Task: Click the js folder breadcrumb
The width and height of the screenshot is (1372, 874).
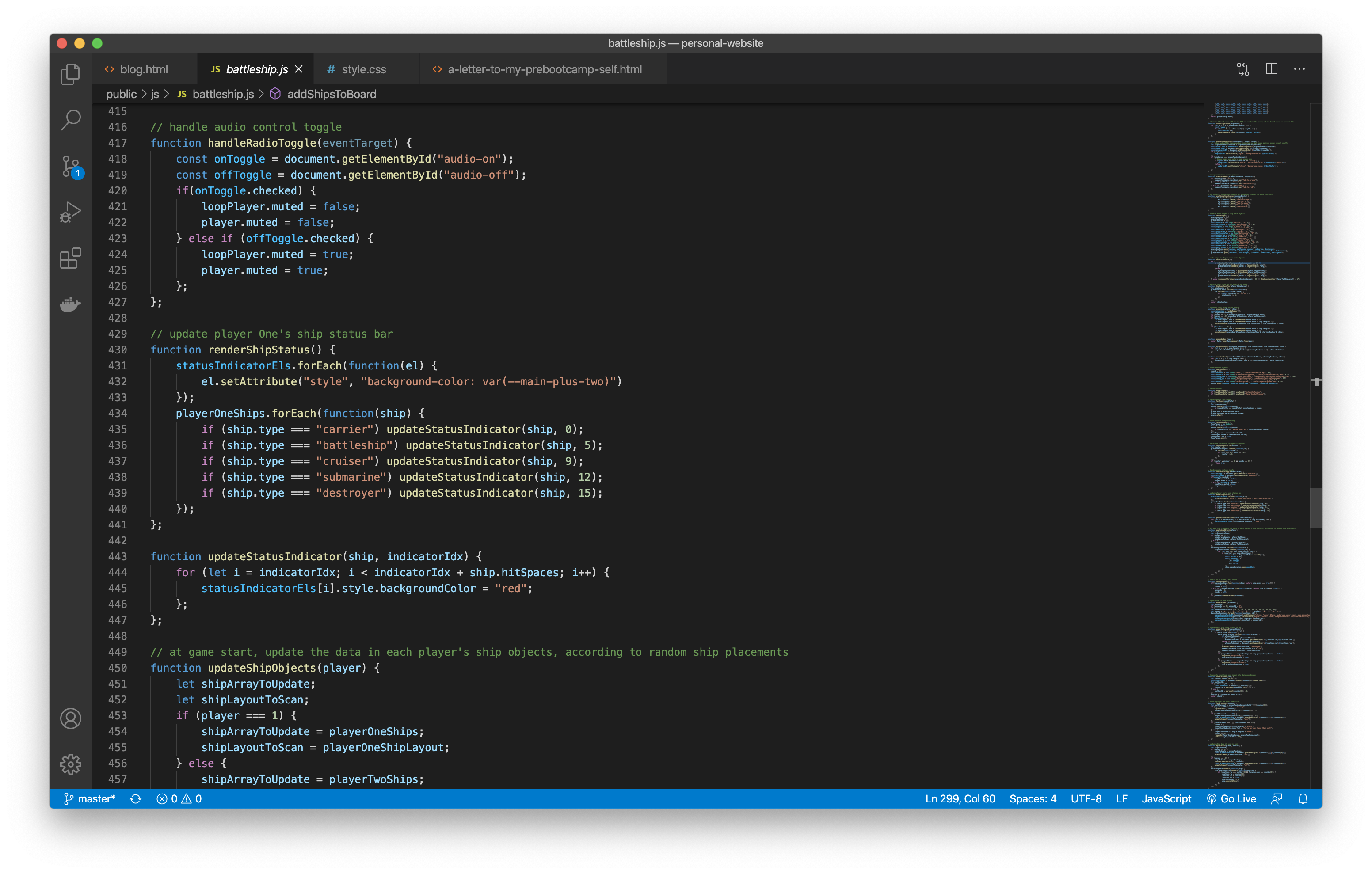Action: tap(155, 94)
